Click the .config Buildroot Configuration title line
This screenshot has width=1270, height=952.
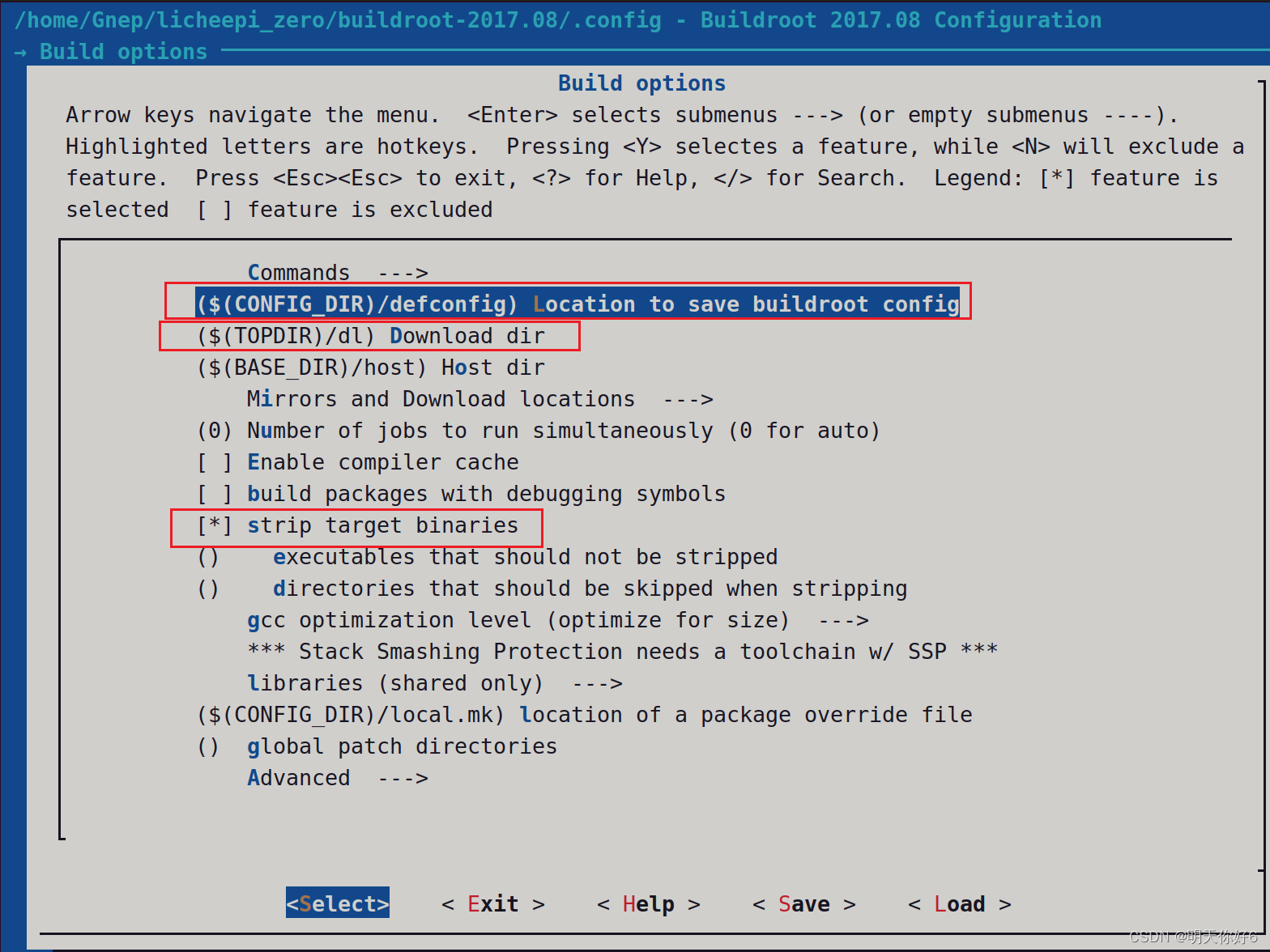click(x=558, y=20)
